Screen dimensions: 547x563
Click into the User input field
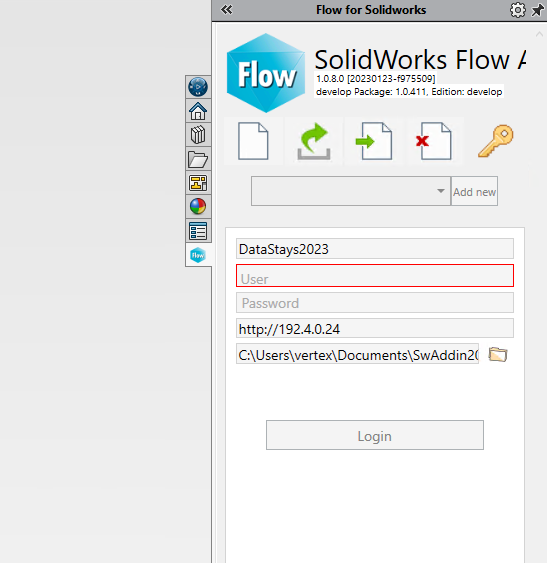[x=375, y=276]
